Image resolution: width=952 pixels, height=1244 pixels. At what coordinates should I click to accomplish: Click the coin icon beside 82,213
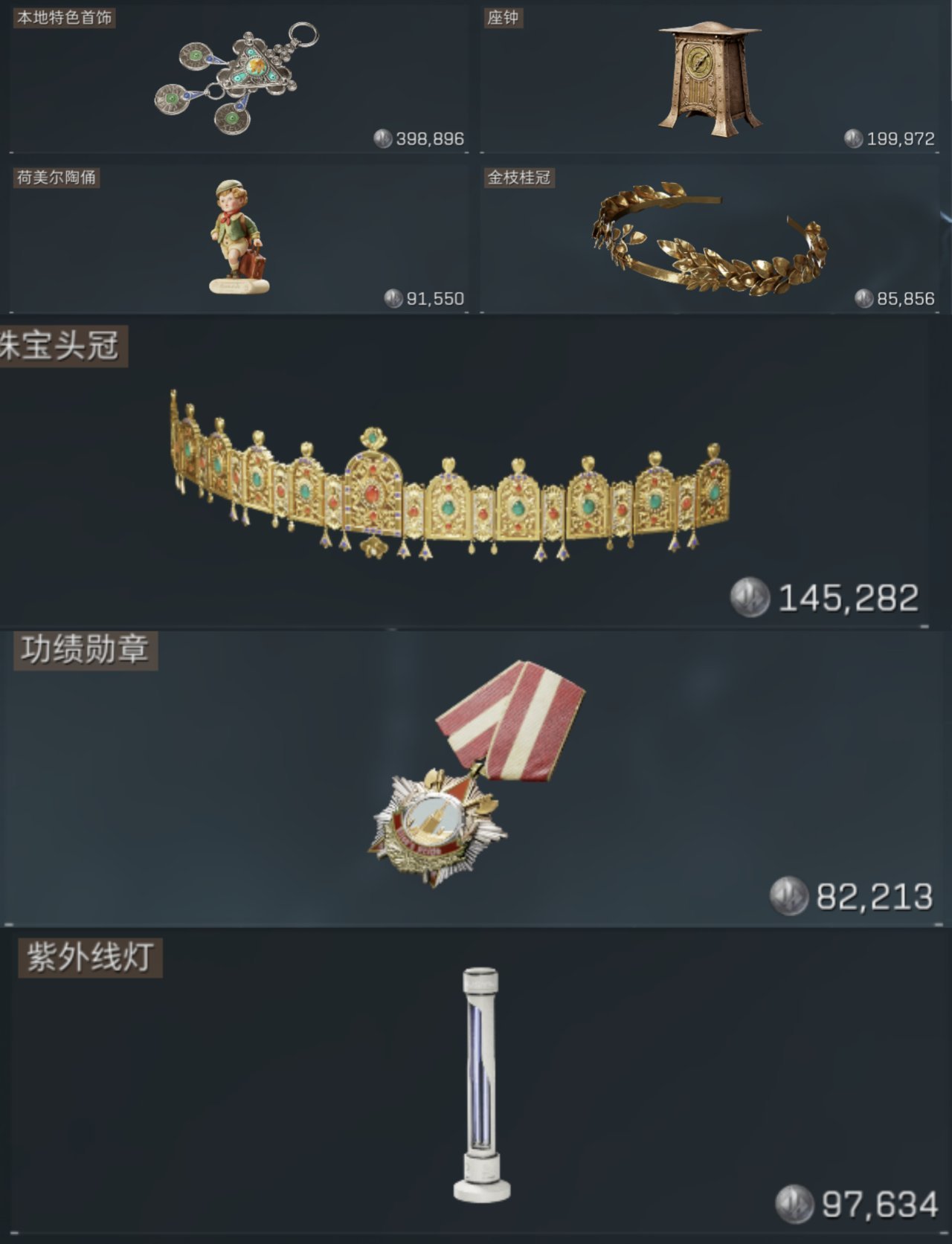[789, 896]
